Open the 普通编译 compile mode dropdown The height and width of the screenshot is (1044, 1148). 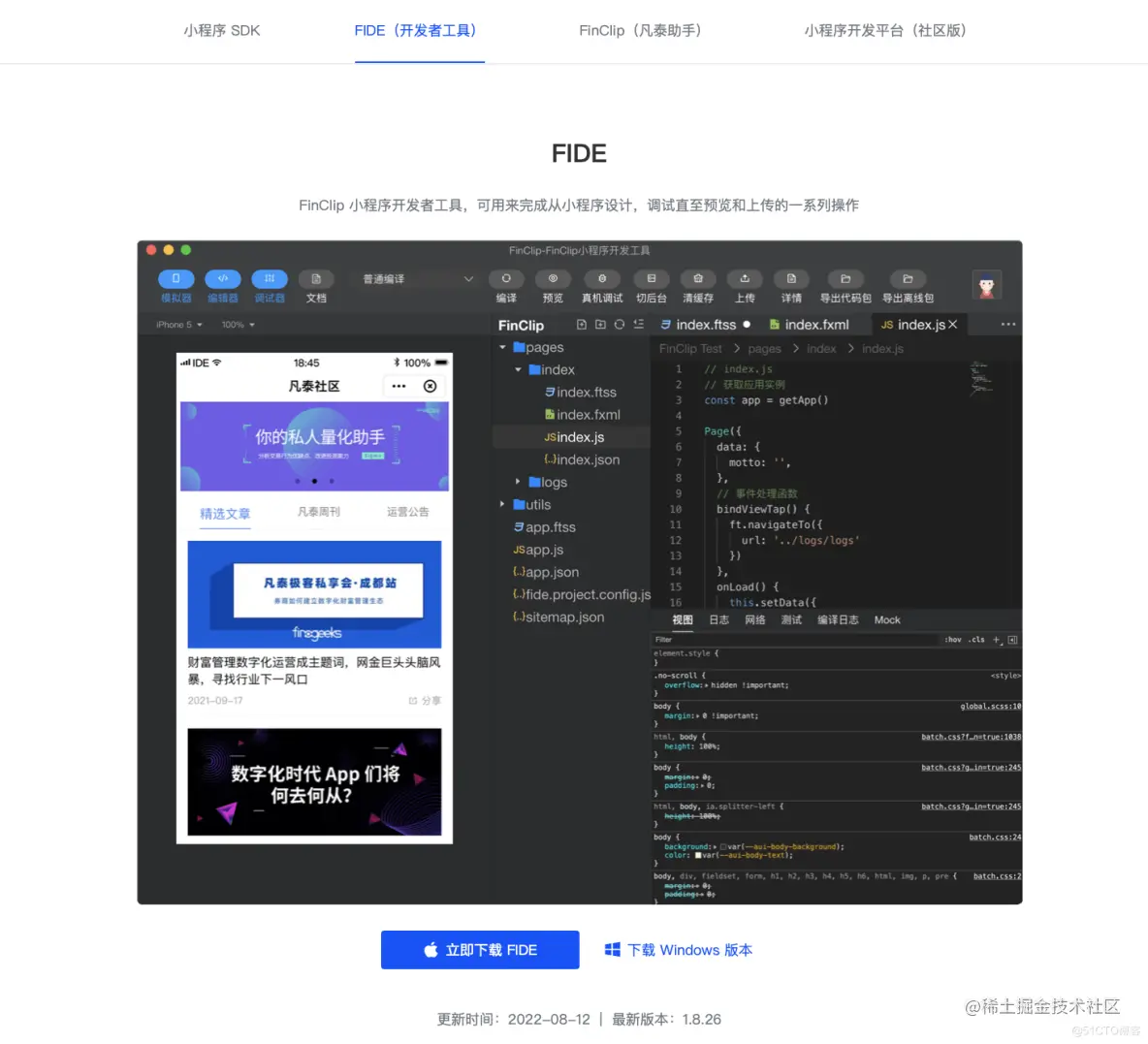click(417, 279)
